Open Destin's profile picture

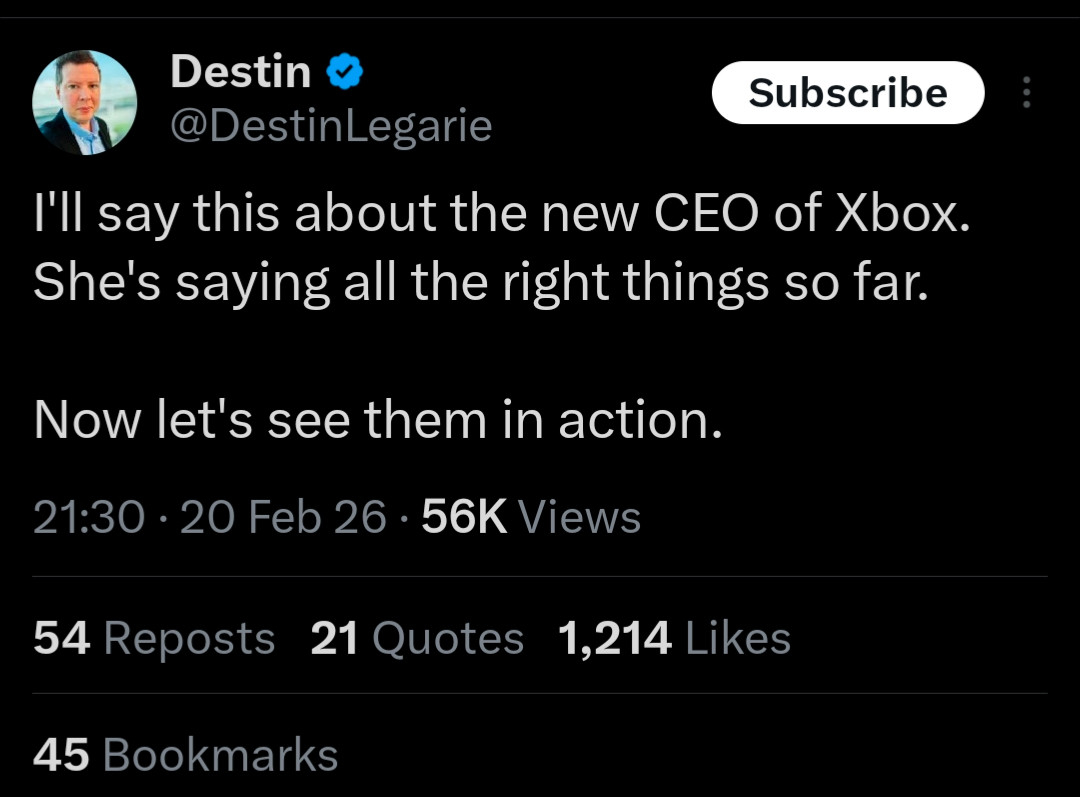(x=84, y=103)
